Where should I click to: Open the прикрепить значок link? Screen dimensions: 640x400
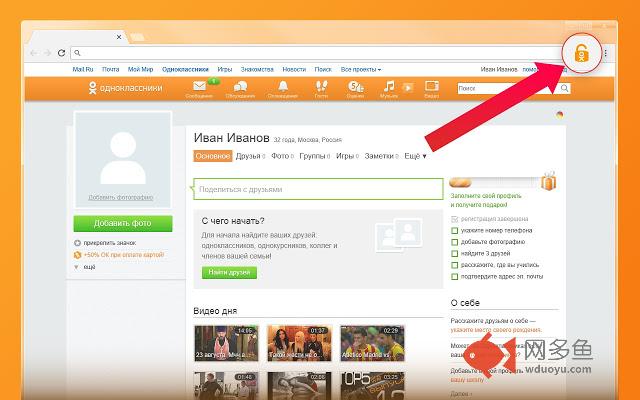(x=109, y=243)
